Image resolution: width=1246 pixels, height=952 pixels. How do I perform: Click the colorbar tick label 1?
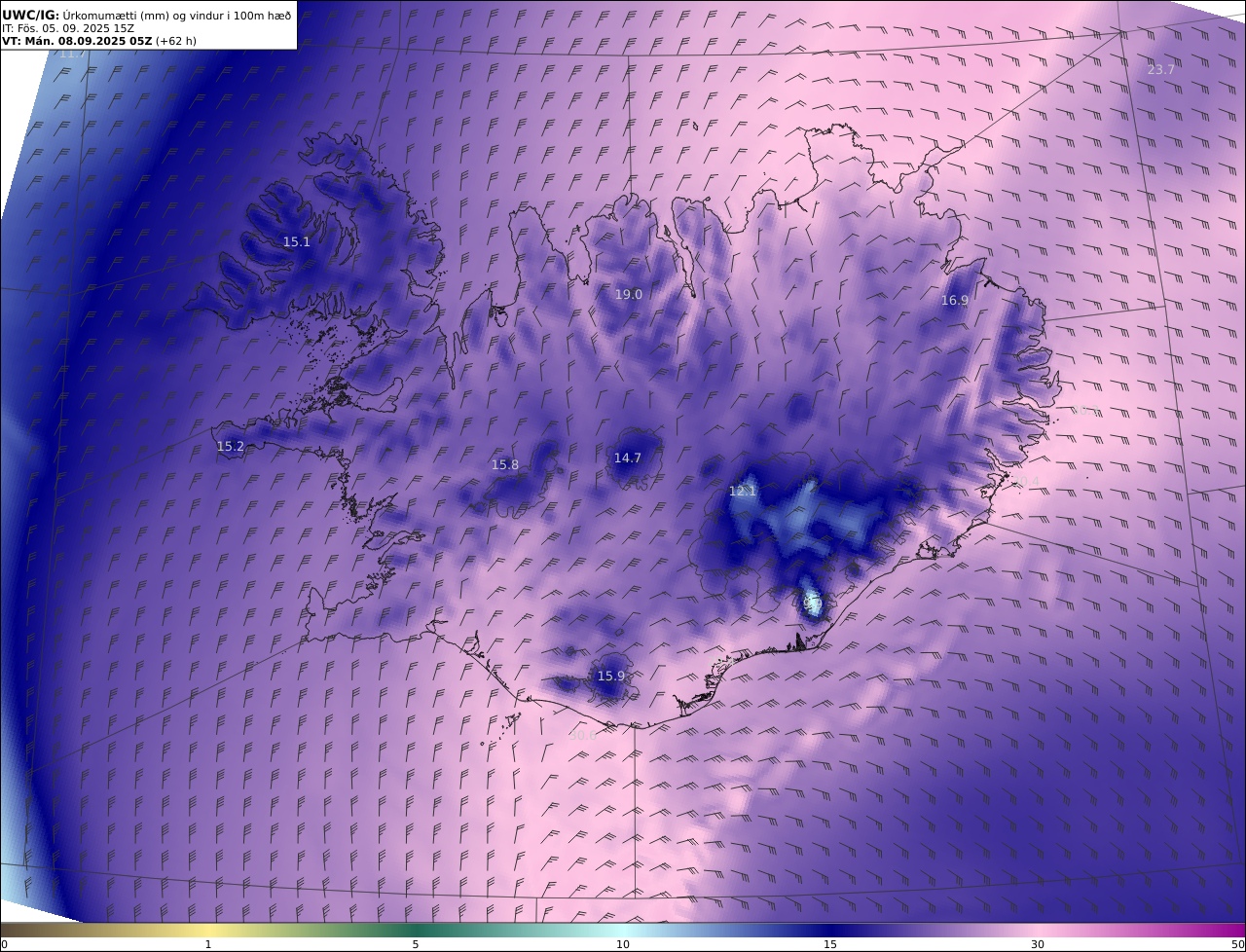pos(208,944)
